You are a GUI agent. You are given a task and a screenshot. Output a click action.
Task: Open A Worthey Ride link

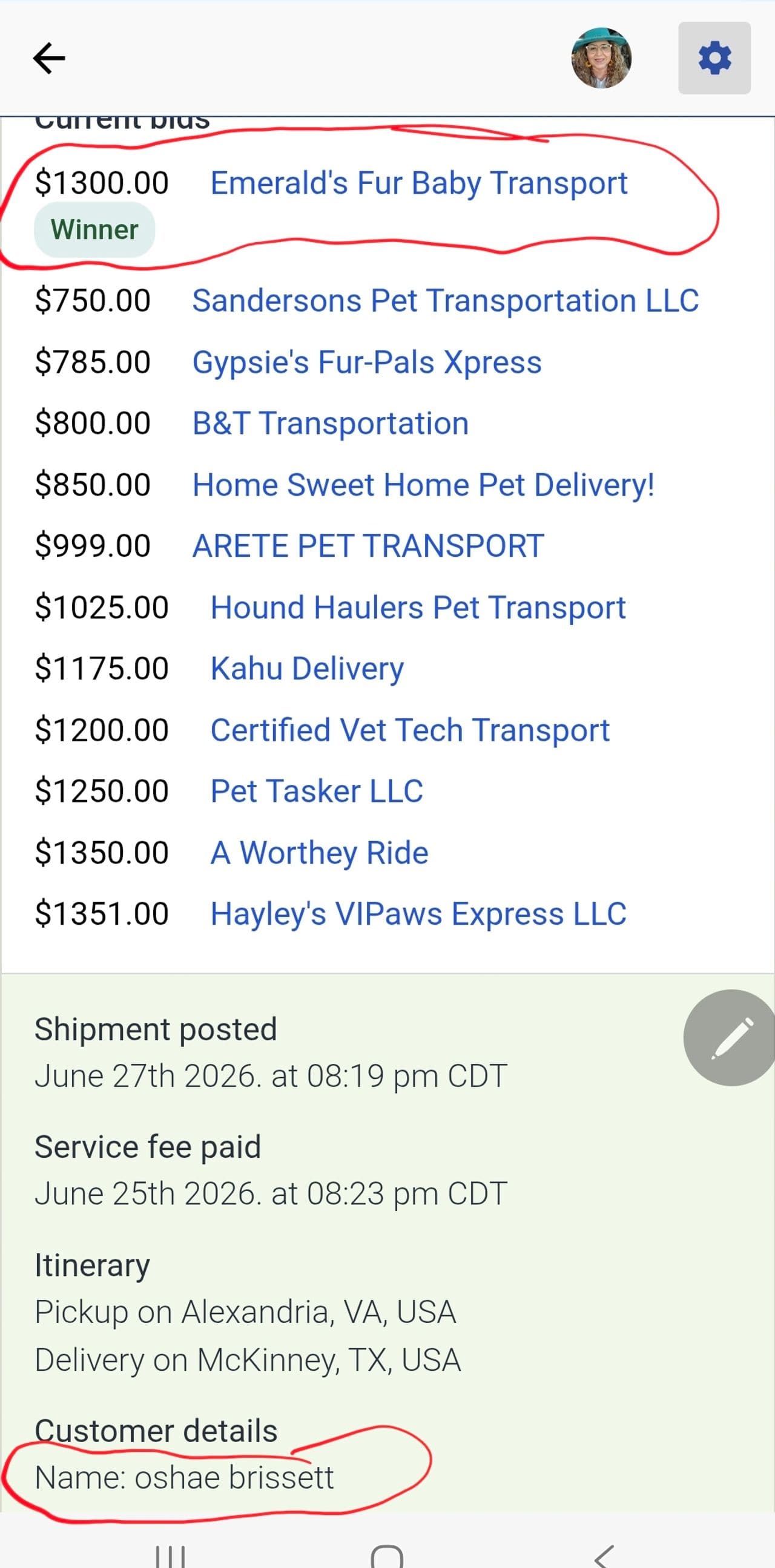tap(319, 853)
